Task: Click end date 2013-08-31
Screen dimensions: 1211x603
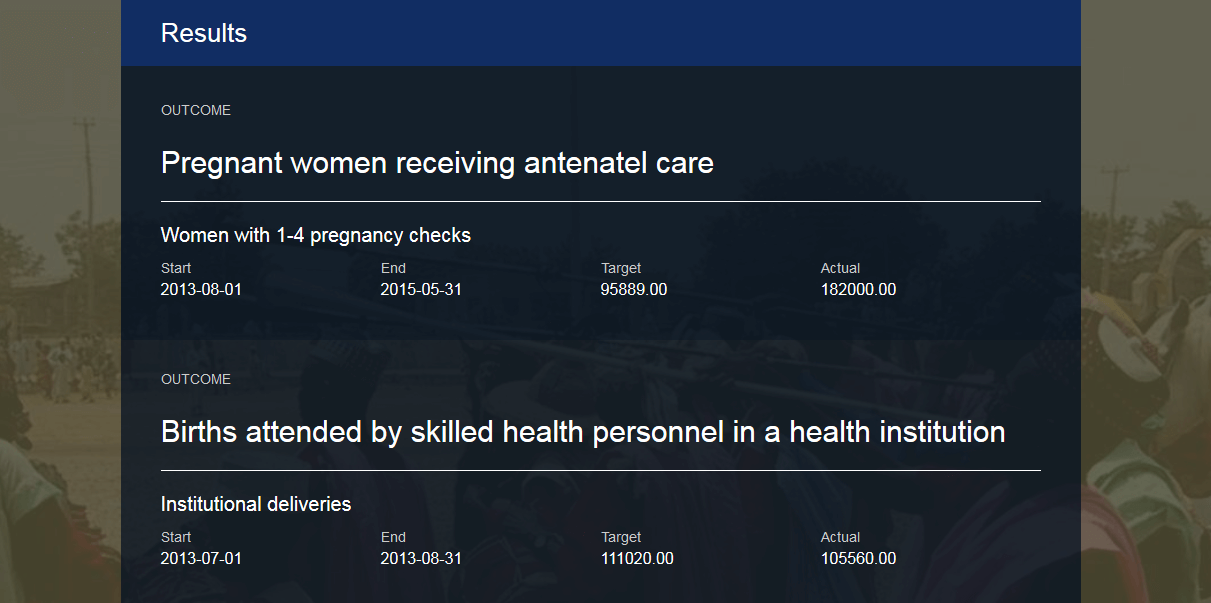Action: pos(421,559)
